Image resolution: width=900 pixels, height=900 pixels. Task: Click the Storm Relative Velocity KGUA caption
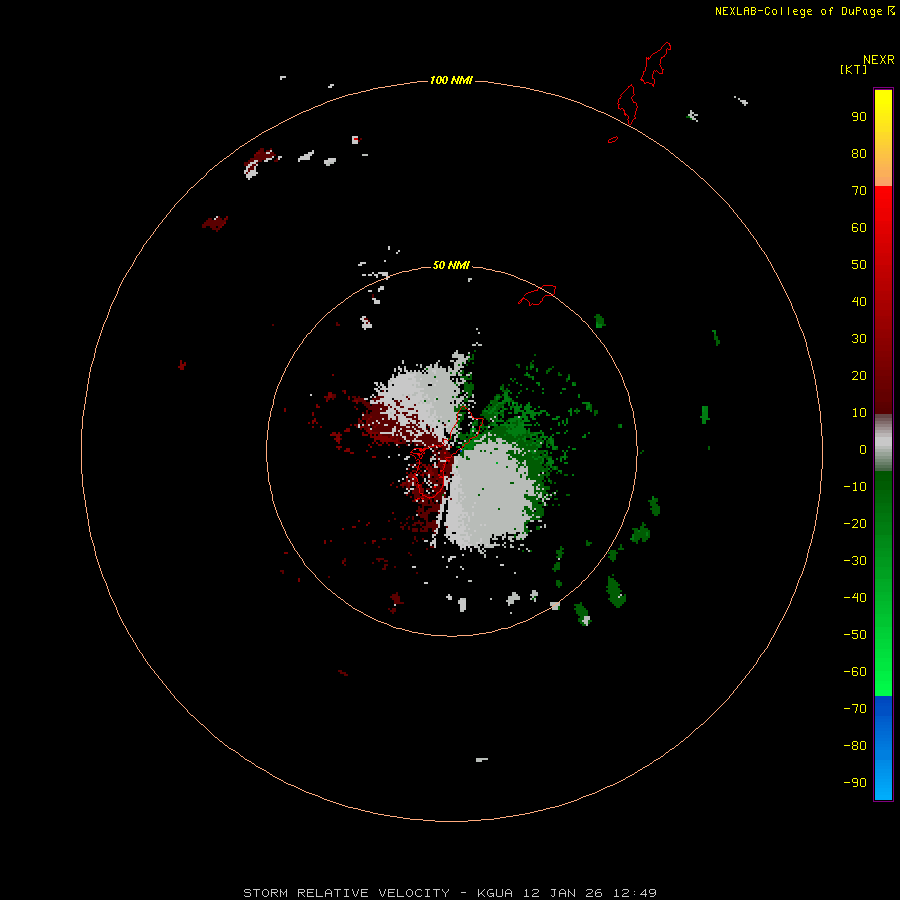(450, 893)
